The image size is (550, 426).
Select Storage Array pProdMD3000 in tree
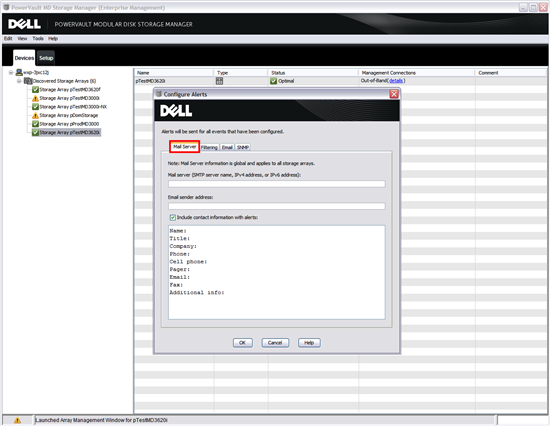click(69, 124)
